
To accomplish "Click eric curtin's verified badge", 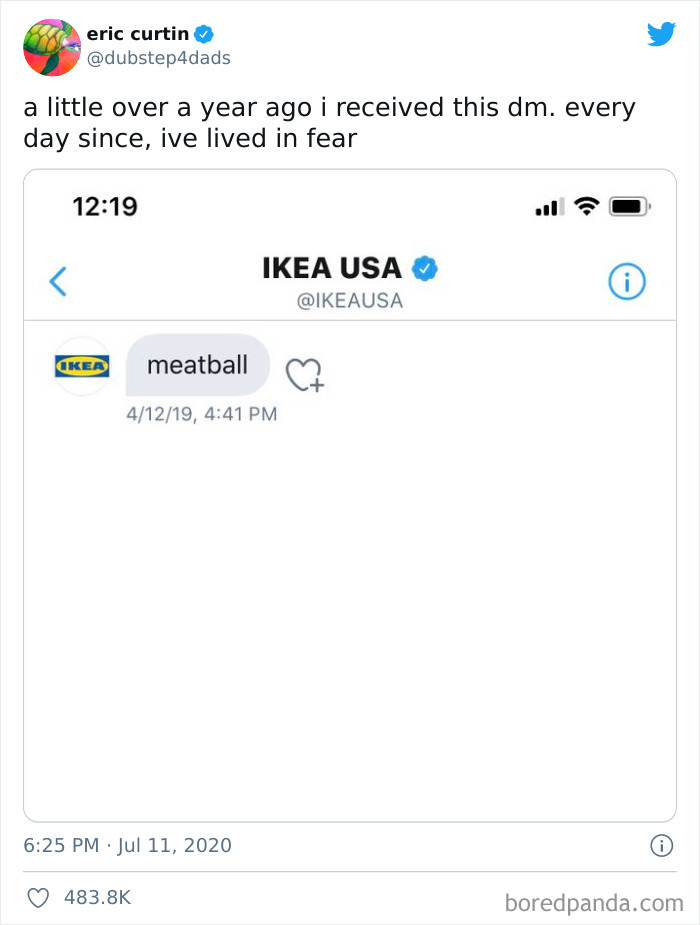I will [205, 33].
